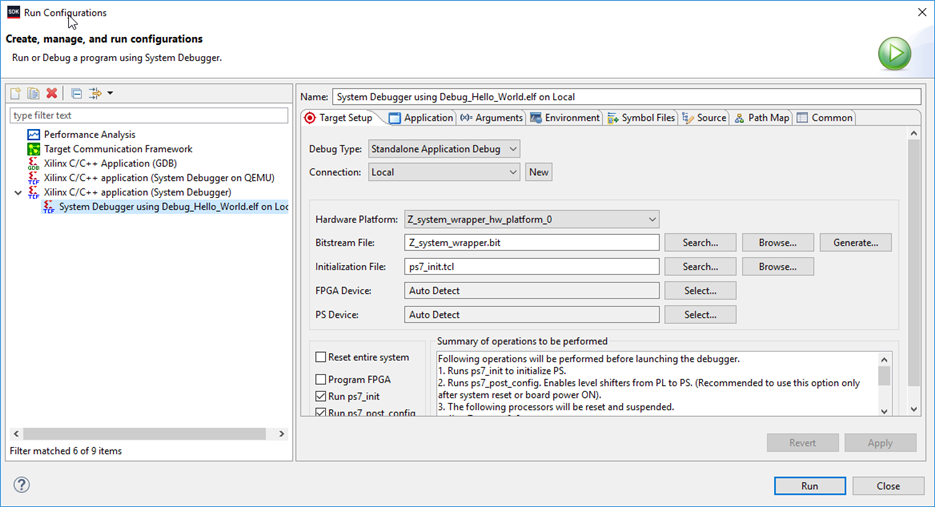Open the filter launch configurations icon
This screenshot has height=507, width=935.
coord(97,93)
